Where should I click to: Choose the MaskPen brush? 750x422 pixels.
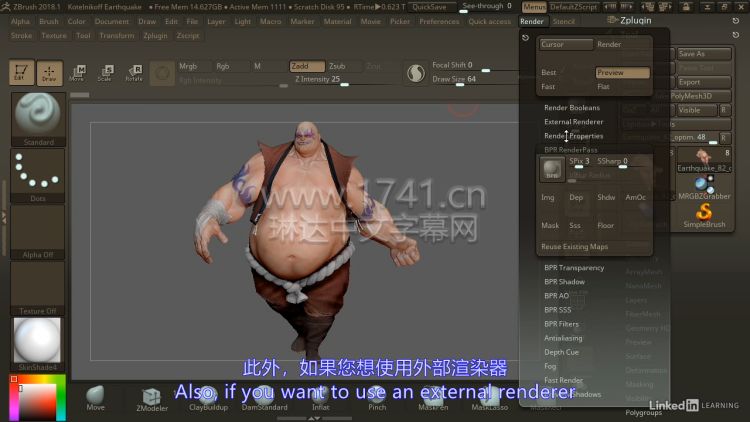[433, 399]
